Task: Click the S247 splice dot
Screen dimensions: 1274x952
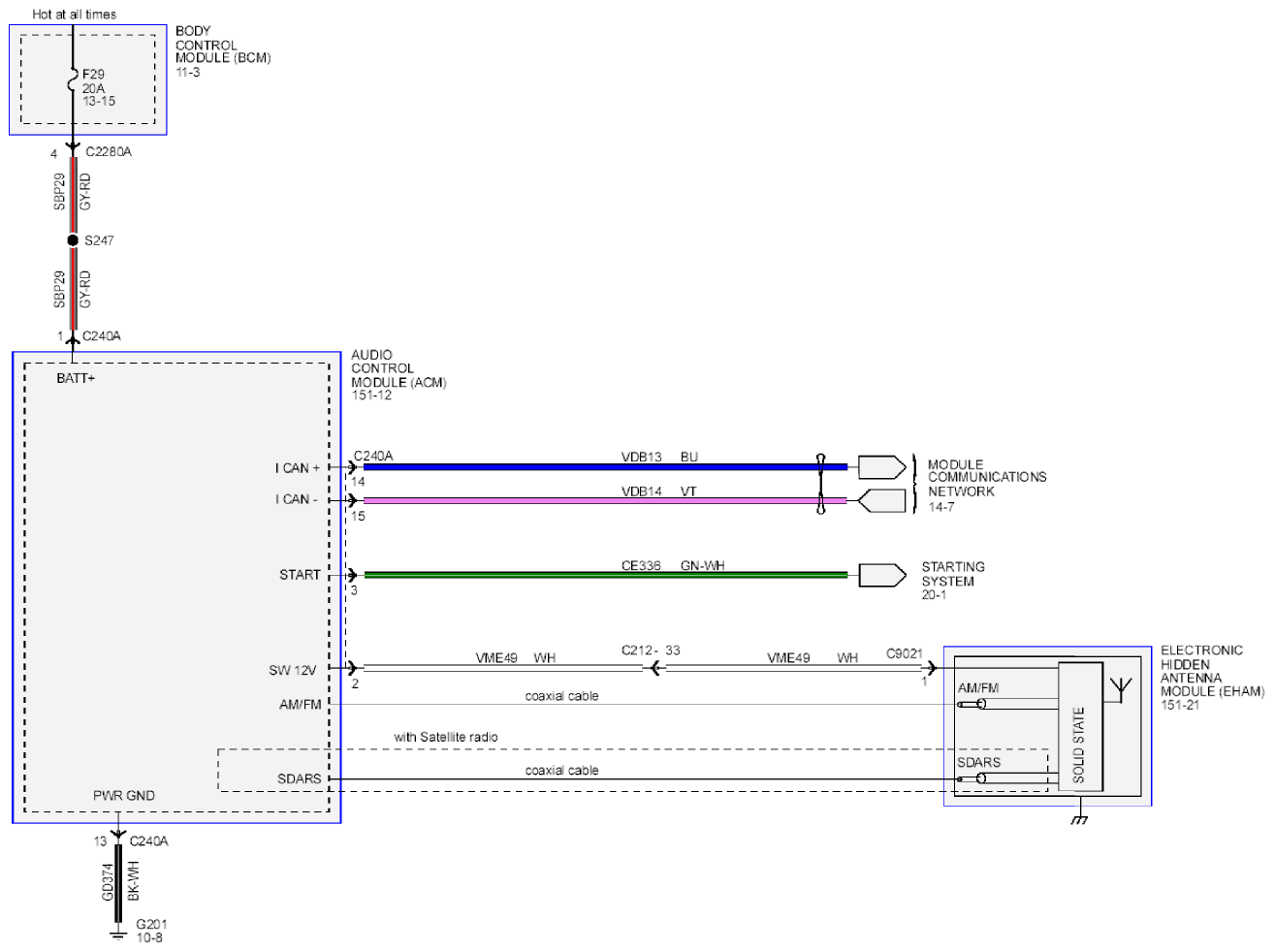Action: point(73,240)
